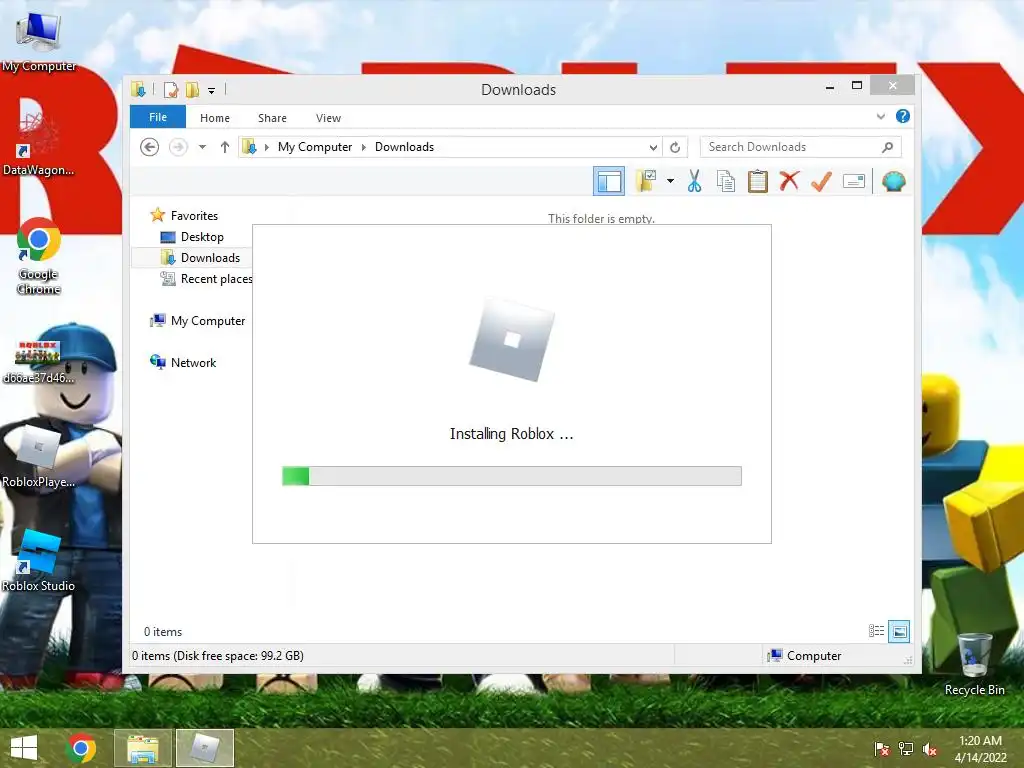Click the Roblox installer progress bar

pyautogui.click(x=511, y=476)
